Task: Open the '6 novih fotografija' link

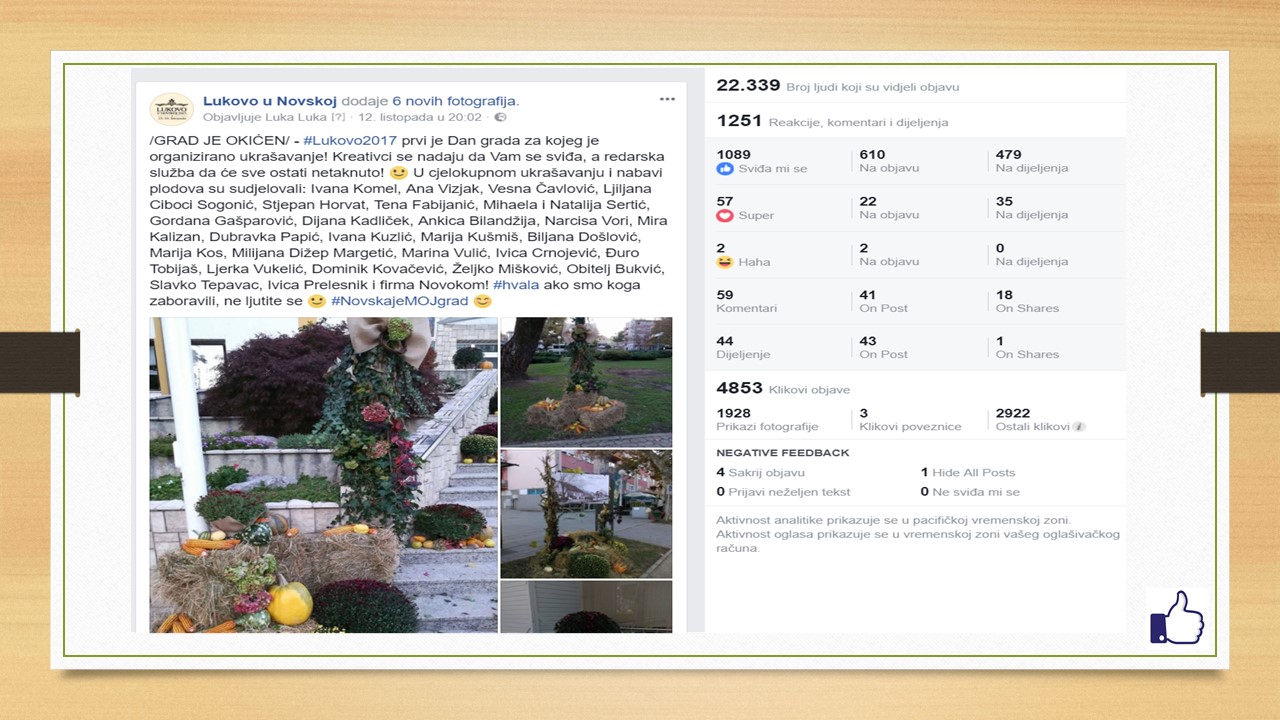Action: click(x=455, y=100)
